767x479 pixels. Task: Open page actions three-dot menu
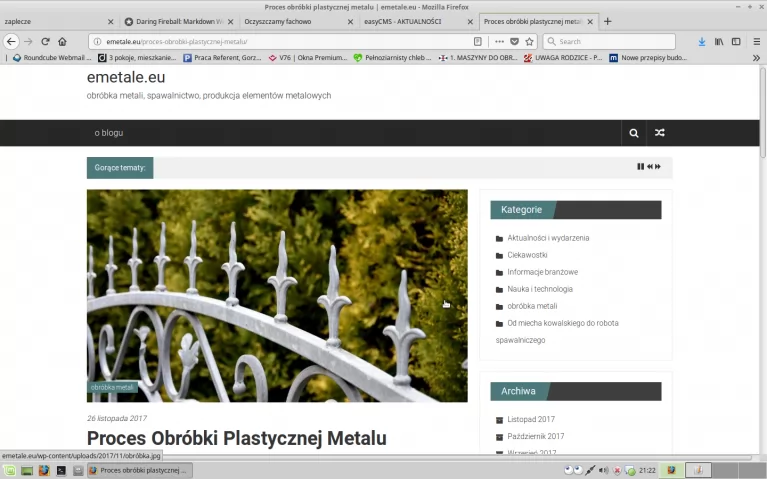coord(499,42)
